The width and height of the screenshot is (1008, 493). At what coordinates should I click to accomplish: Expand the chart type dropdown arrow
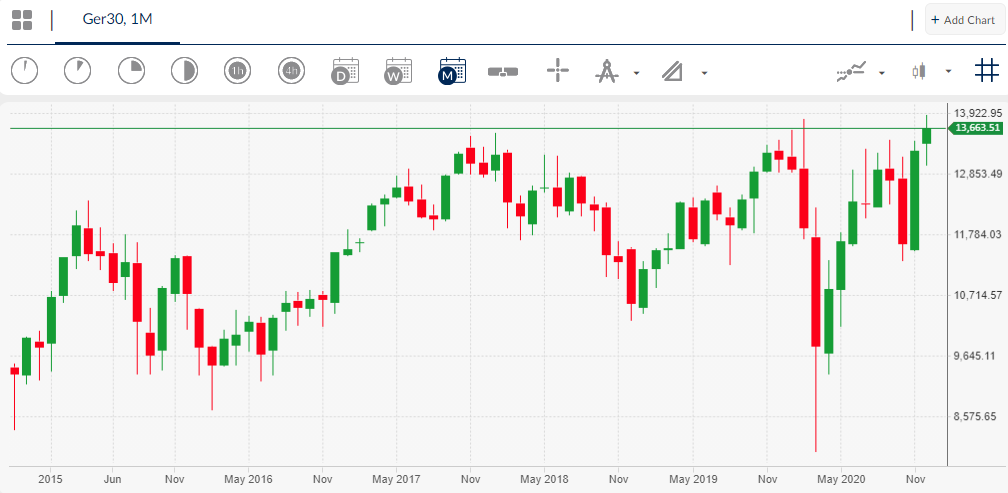click(948, 72)
